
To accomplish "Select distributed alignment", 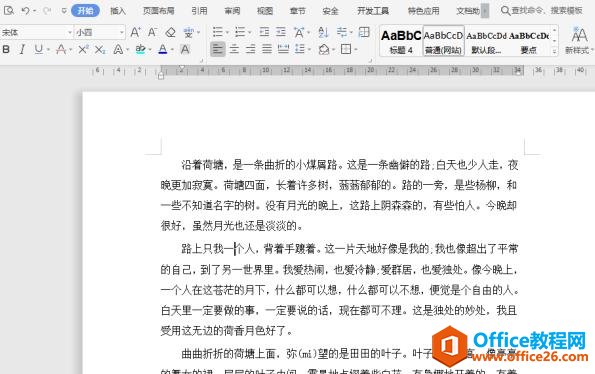I will pos(283,49).
